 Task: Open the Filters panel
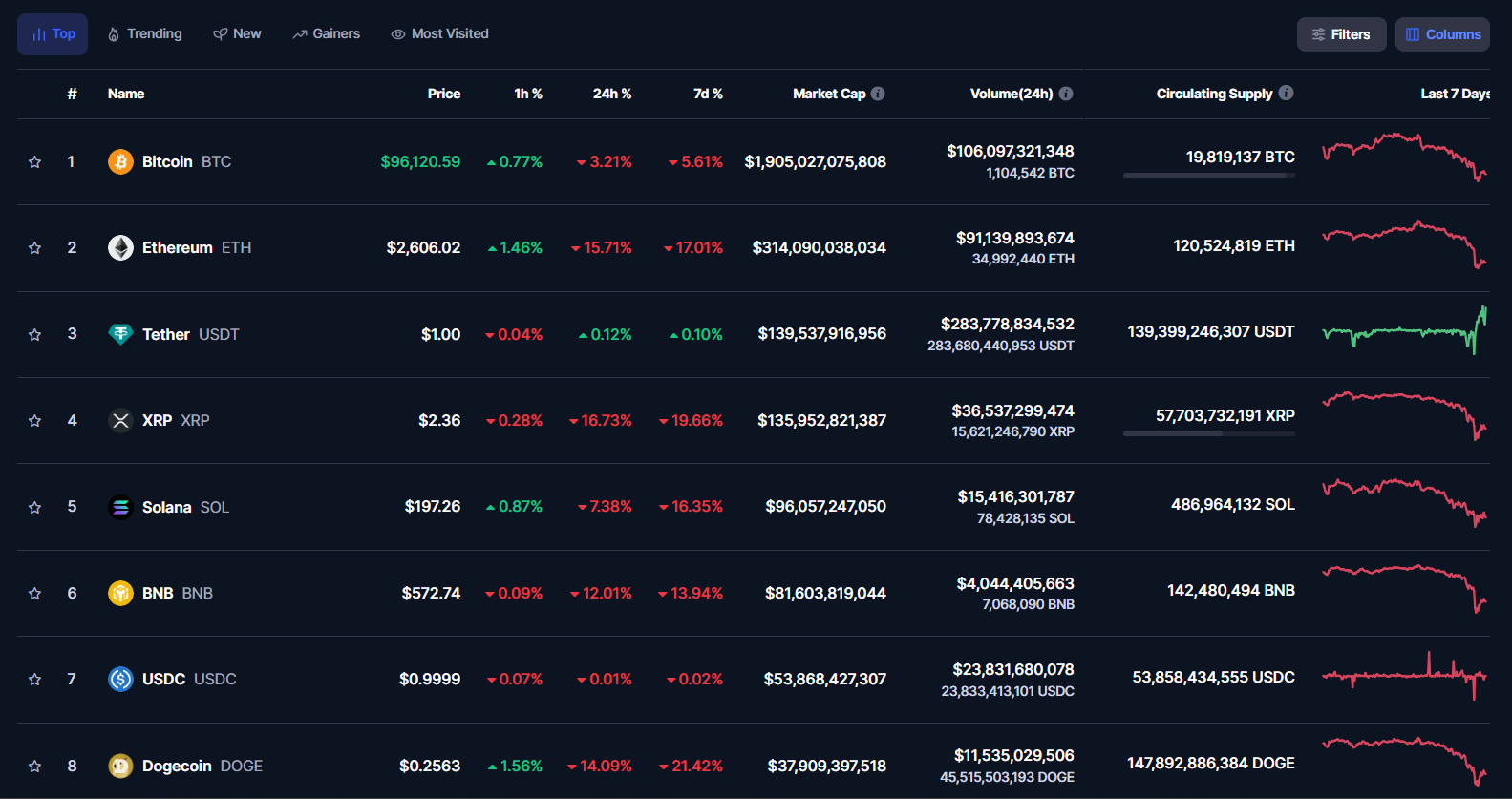[x=1341, y=34]
